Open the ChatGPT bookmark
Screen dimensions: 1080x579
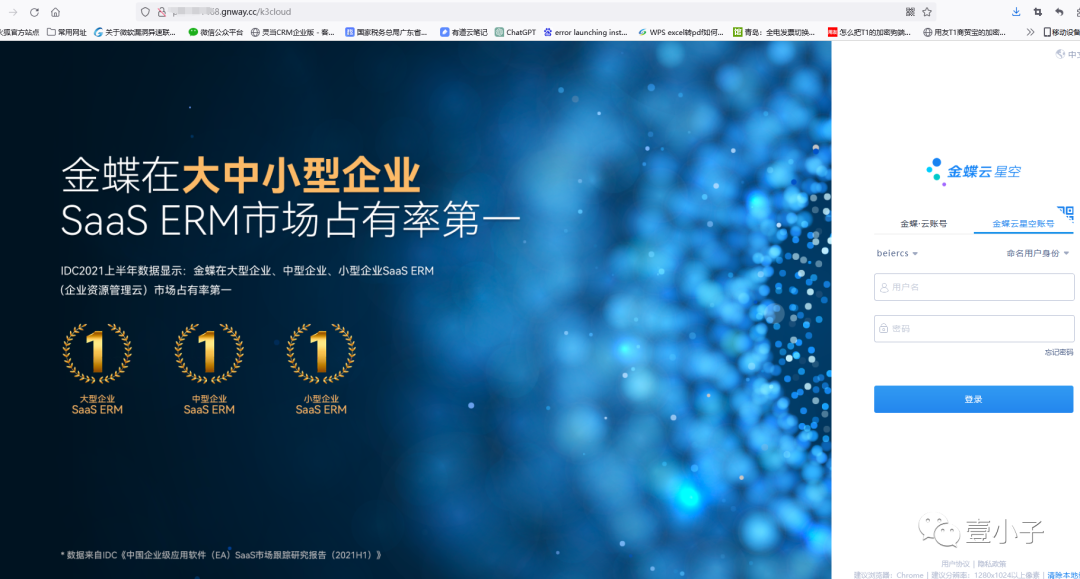click(515, 32)
